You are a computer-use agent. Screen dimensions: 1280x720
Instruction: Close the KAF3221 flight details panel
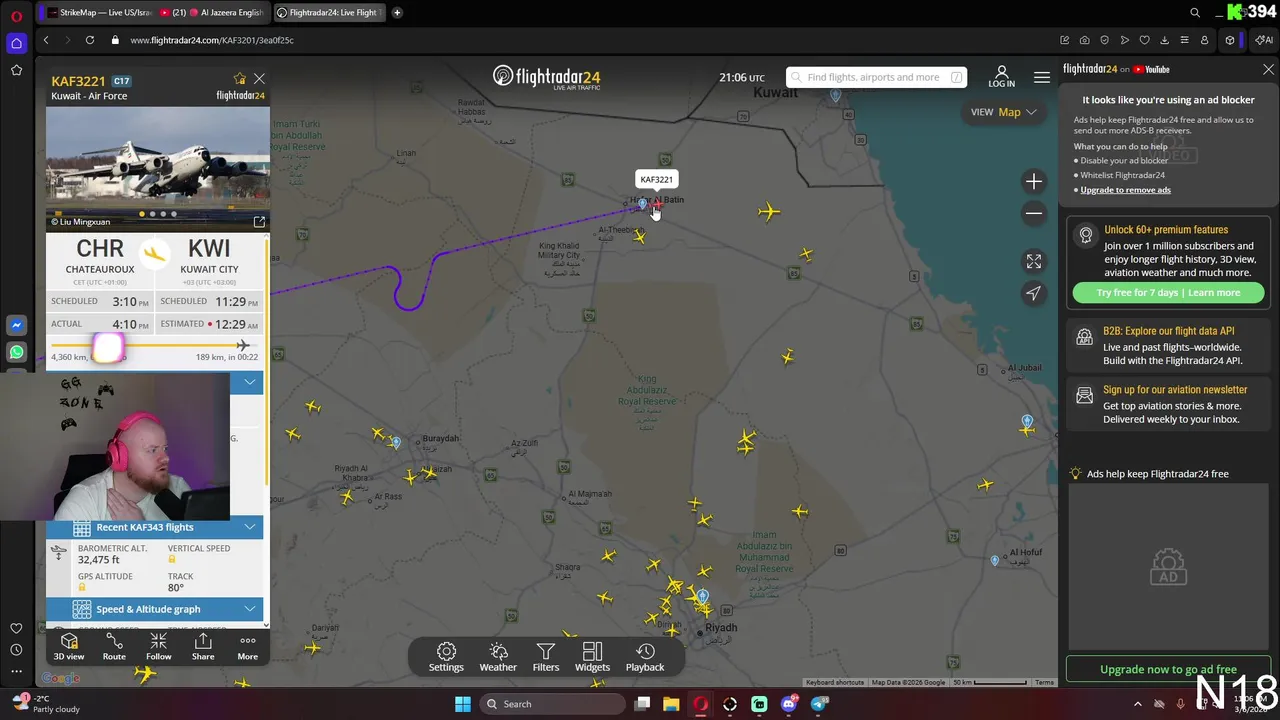[259, 79]
